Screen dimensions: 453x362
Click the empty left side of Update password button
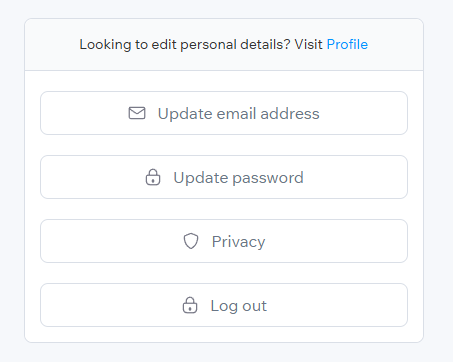point(93,177)
